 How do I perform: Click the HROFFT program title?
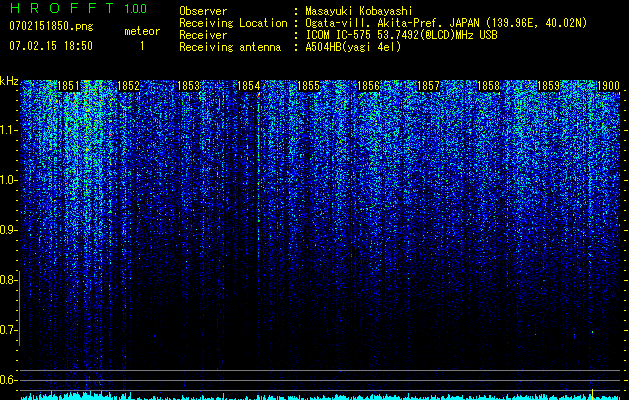(x=62, y=8)
